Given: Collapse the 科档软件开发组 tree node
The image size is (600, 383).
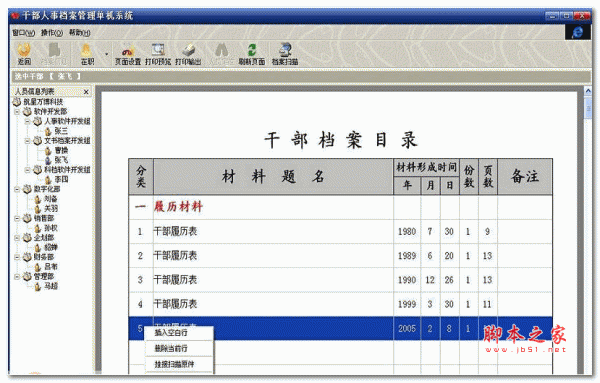Looking at the screenshot, I should click(27, 169).
